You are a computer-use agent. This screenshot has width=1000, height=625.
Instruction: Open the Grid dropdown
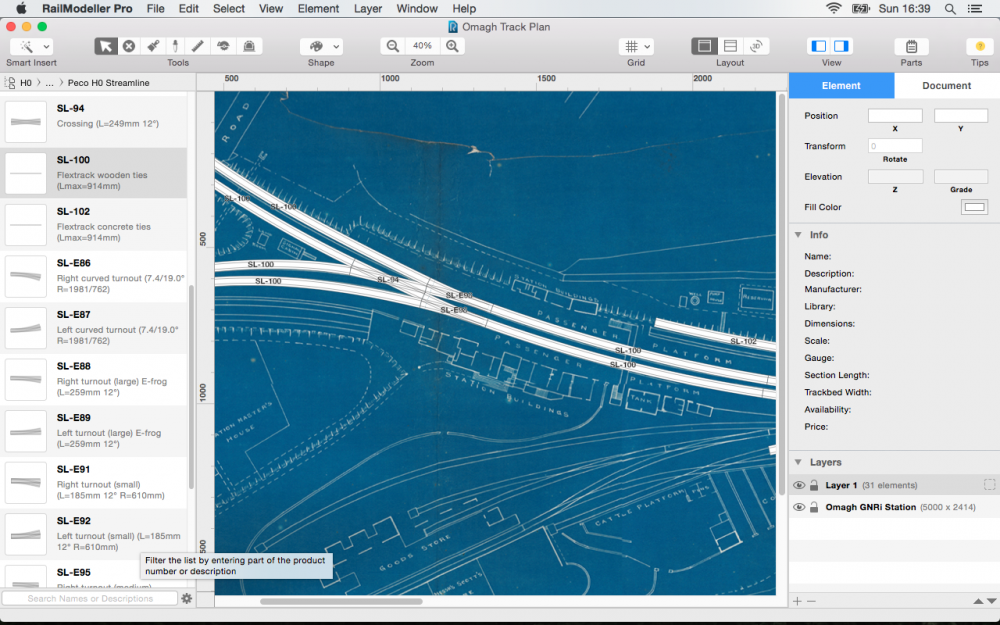pos(635,47)
